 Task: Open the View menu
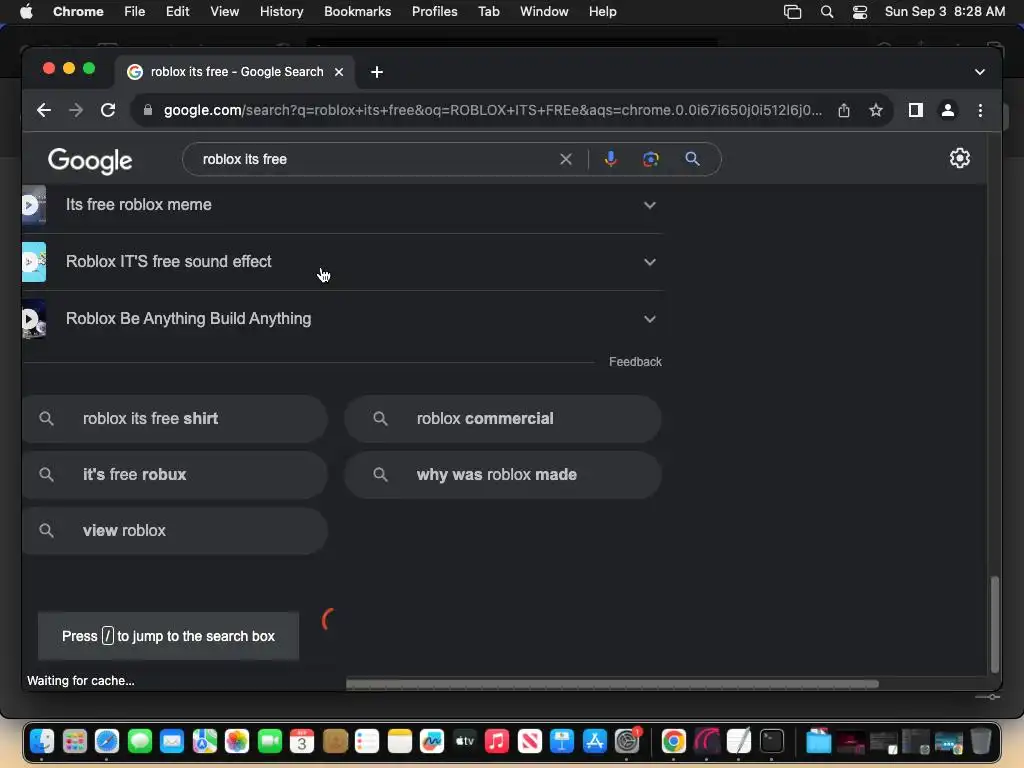click(224, 11)
